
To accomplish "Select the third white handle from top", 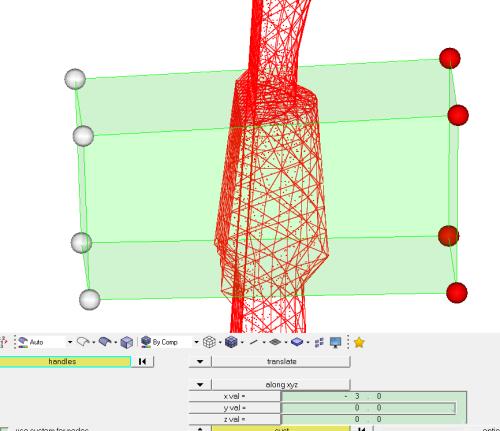I will 81,243.
